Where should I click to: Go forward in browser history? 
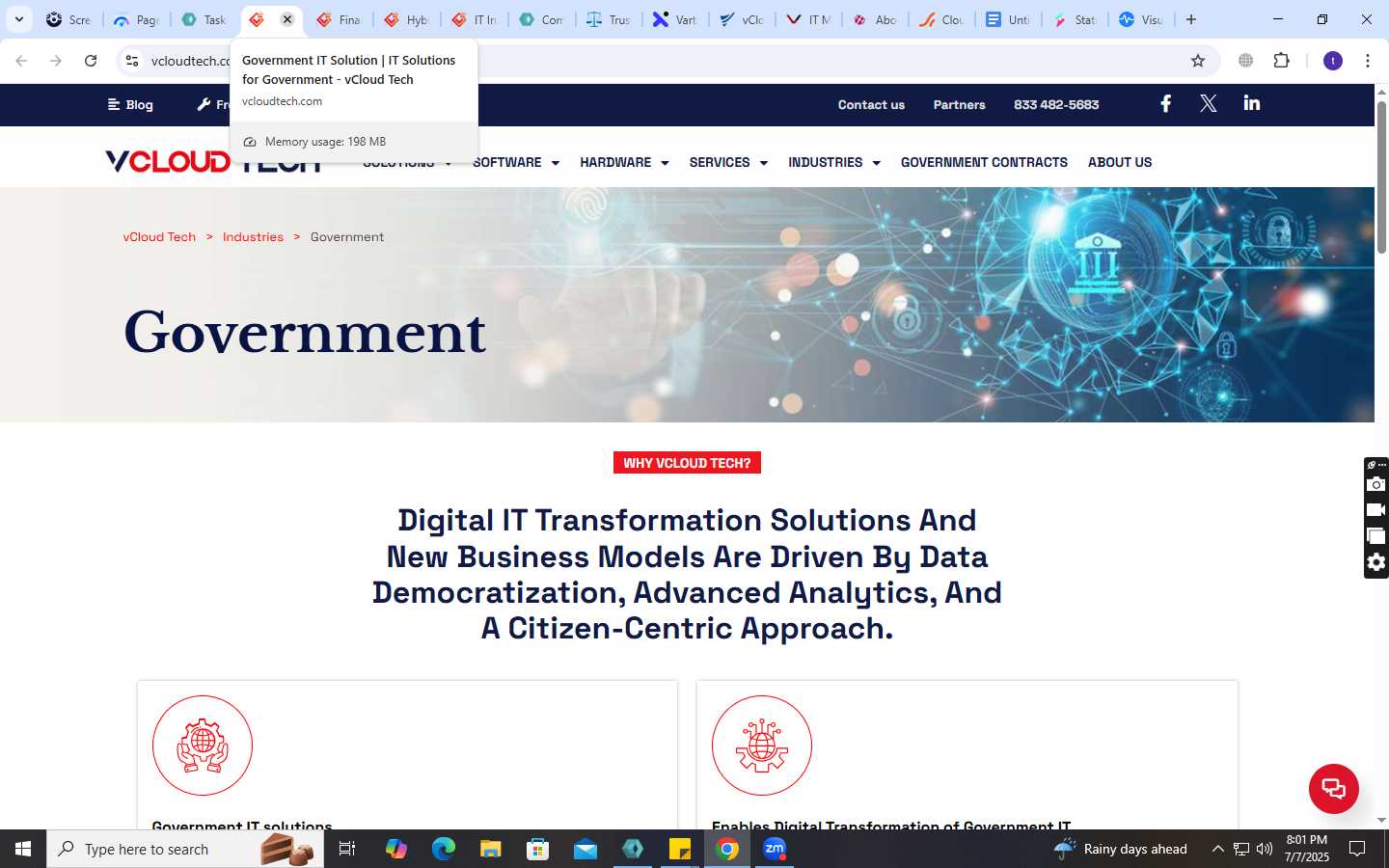(56, 61)
